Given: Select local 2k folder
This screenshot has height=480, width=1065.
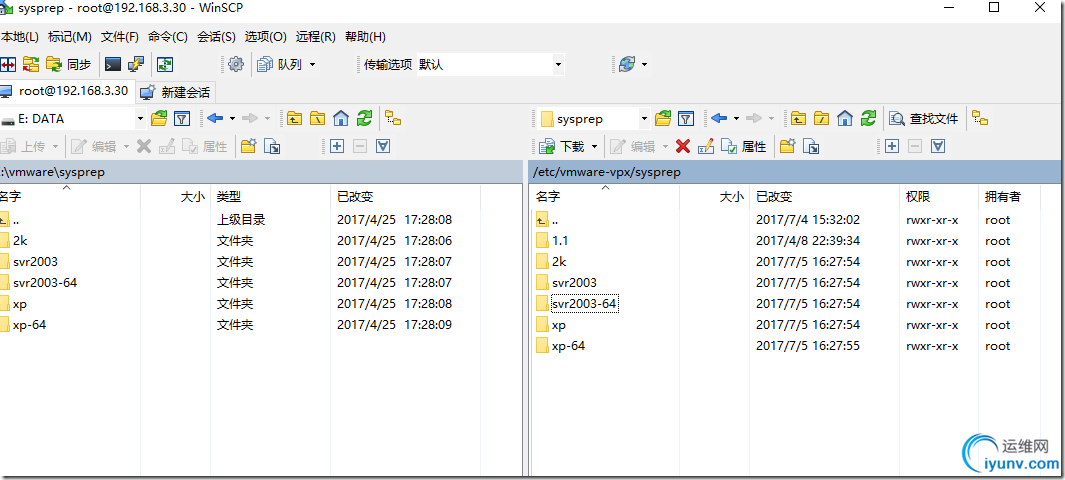Looking at the screenshot, I should point(20,240).
